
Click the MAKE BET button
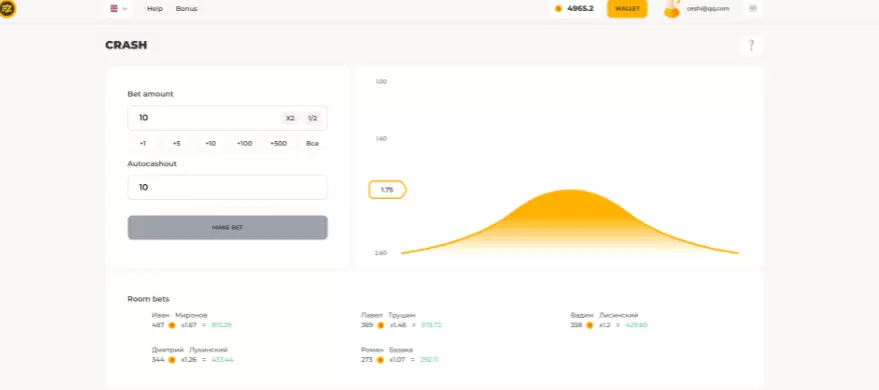click(x=227, y=228)
